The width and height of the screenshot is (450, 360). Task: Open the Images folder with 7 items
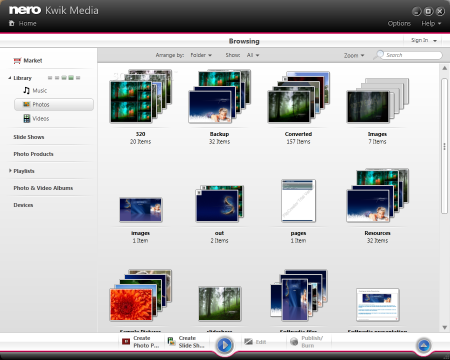(x=377, y=101)
